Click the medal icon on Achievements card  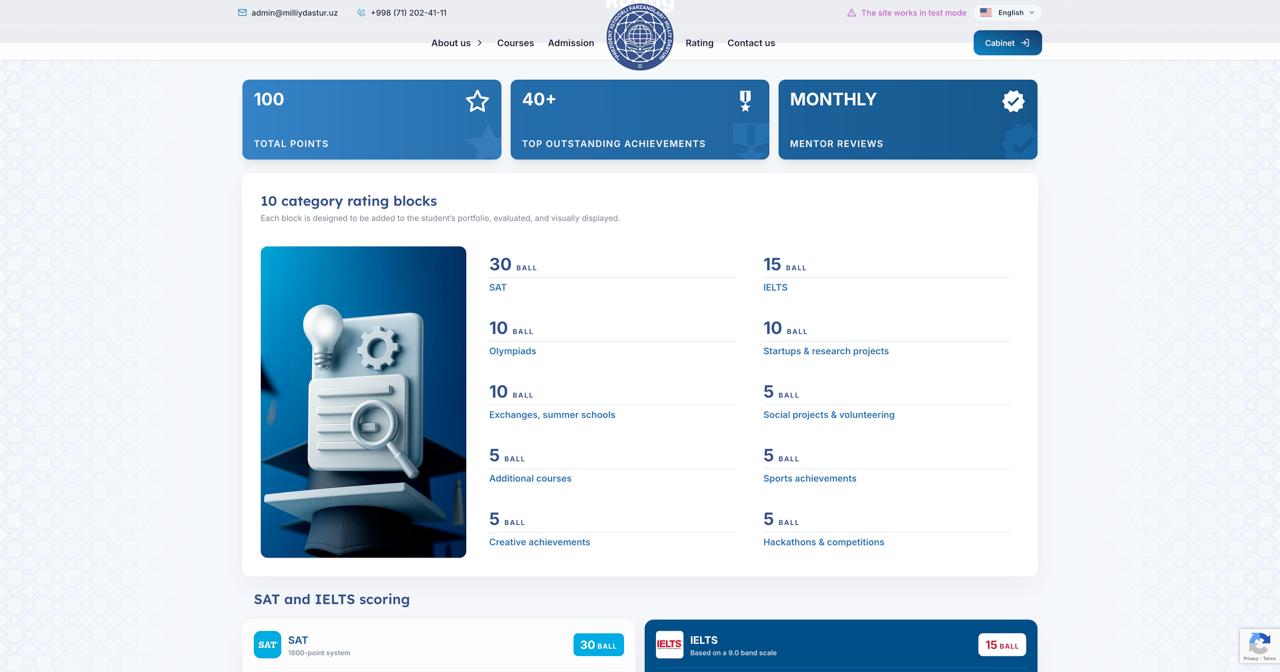coord(745,101)
